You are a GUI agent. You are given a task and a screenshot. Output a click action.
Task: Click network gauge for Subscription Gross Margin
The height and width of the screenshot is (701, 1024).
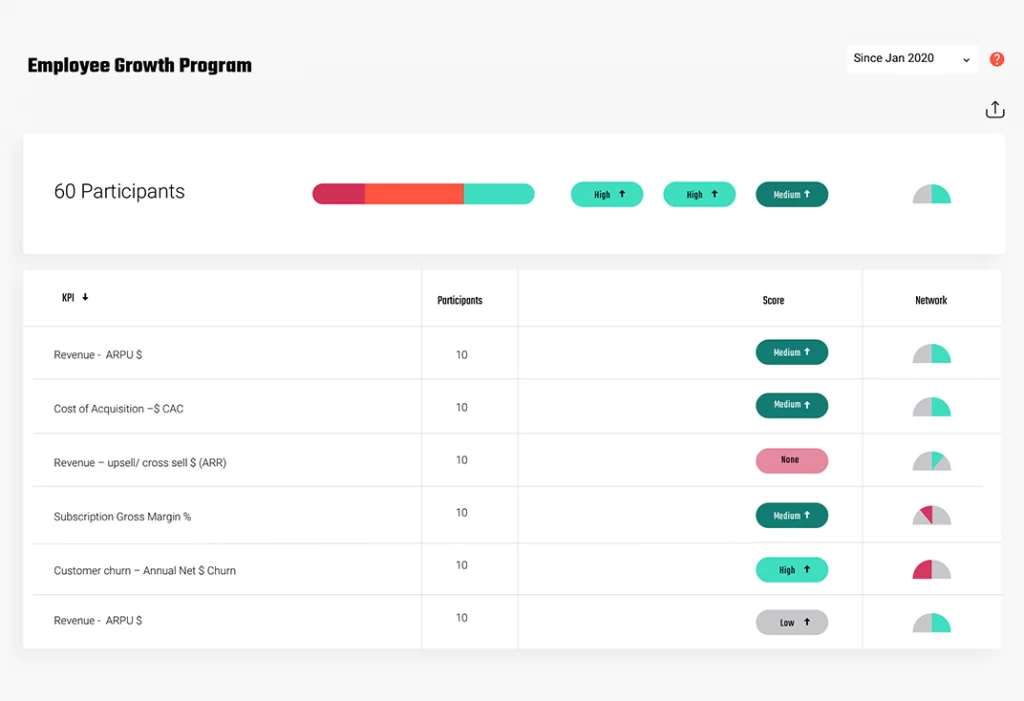point(931,515)
